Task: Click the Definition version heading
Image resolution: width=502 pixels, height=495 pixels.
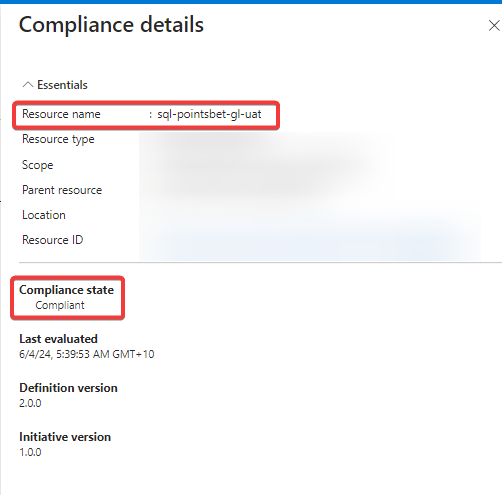Action: 68,388
